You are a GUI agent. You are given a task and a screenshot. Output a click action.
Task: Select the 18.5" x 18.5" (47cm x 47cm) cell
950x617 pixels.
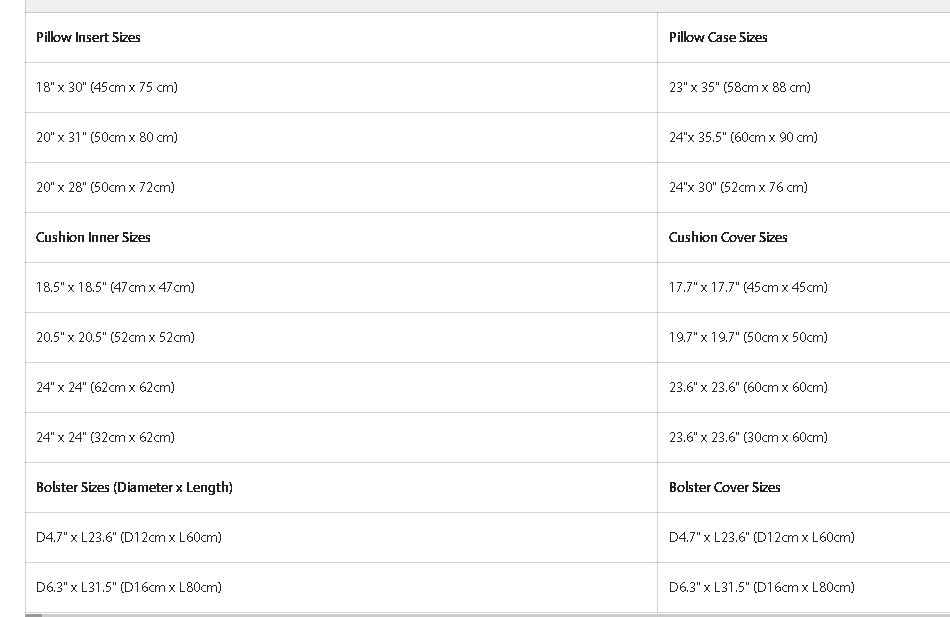pyautogui.click(x=115, y=287)
